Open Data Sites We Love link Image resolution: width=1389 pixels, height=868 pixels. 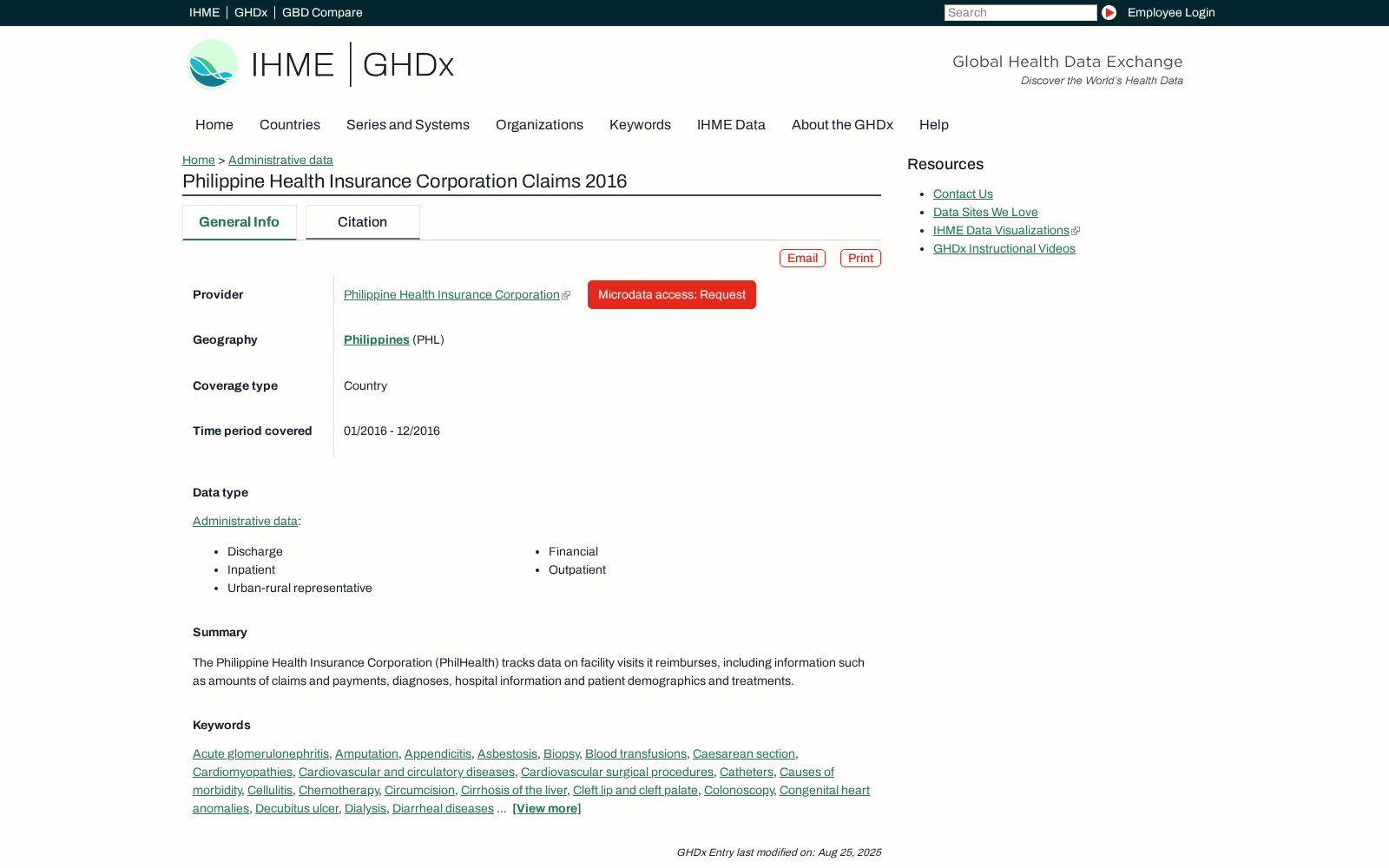point(985,213)
